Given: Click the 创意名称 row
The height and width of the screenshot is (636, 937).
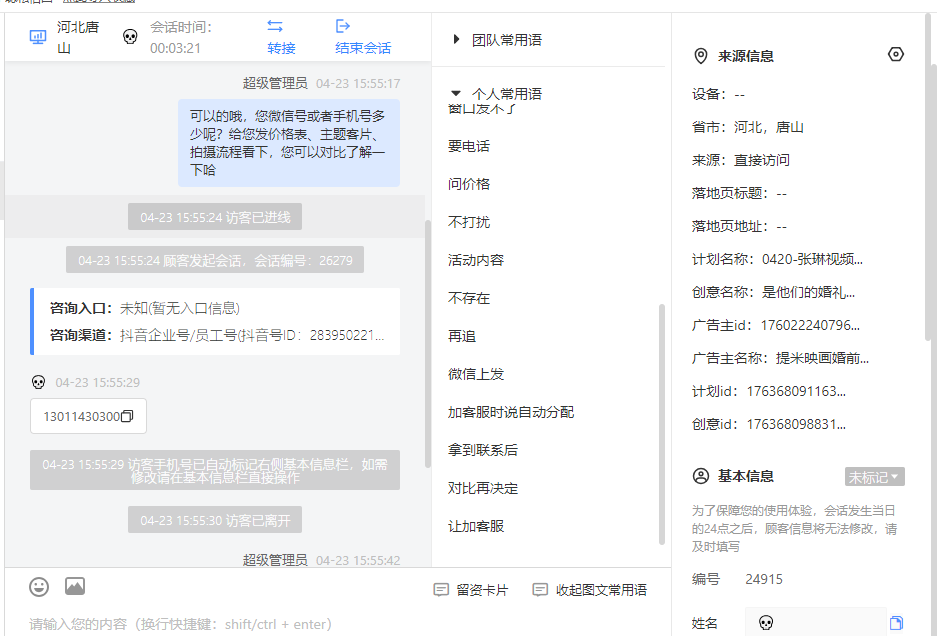Looking at the screenshot, I should [774, 292].
